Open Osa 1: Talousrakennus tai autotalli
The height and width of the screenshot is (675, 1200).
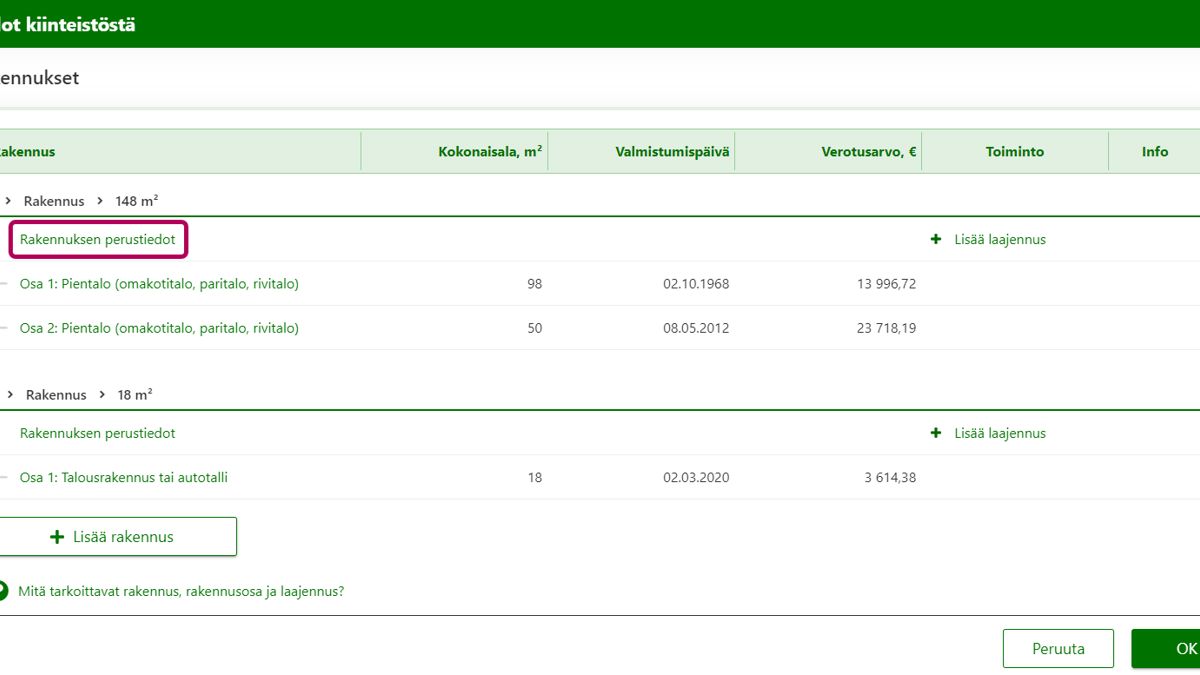(124, 478)
